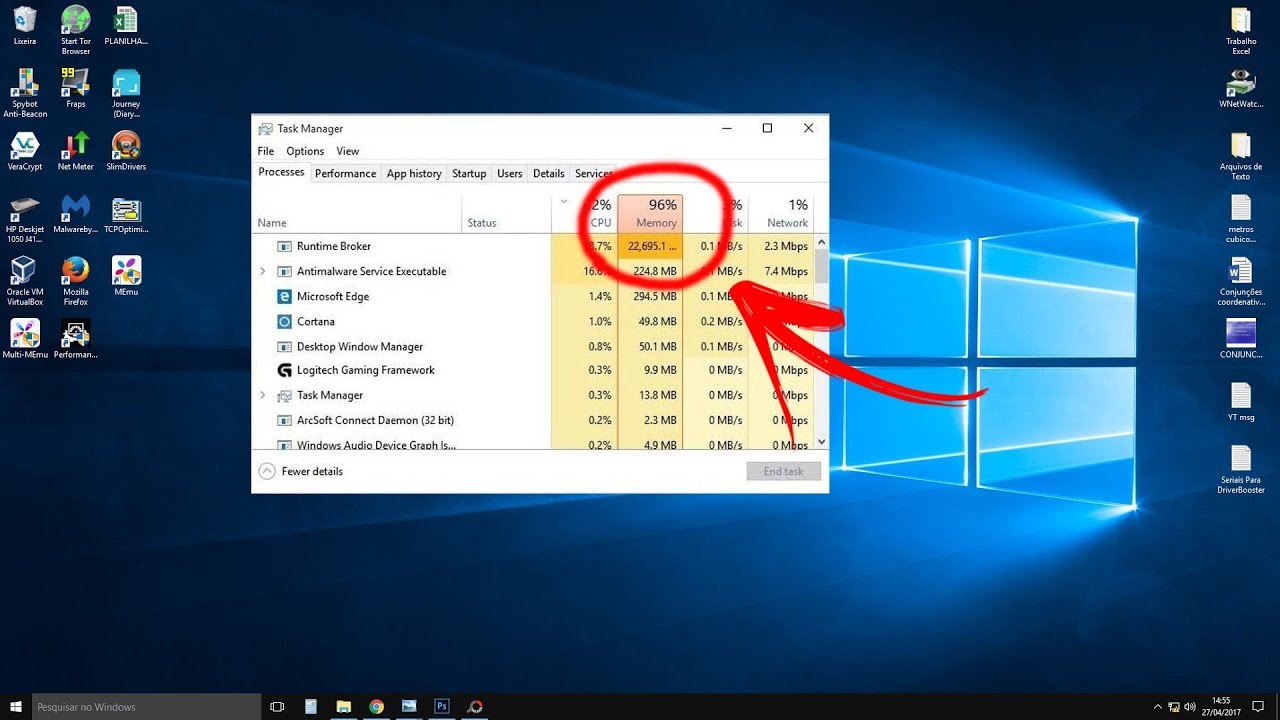
Task: Select the Malwarebytes desktop shortcut
Action: click(x=75, y=213)
